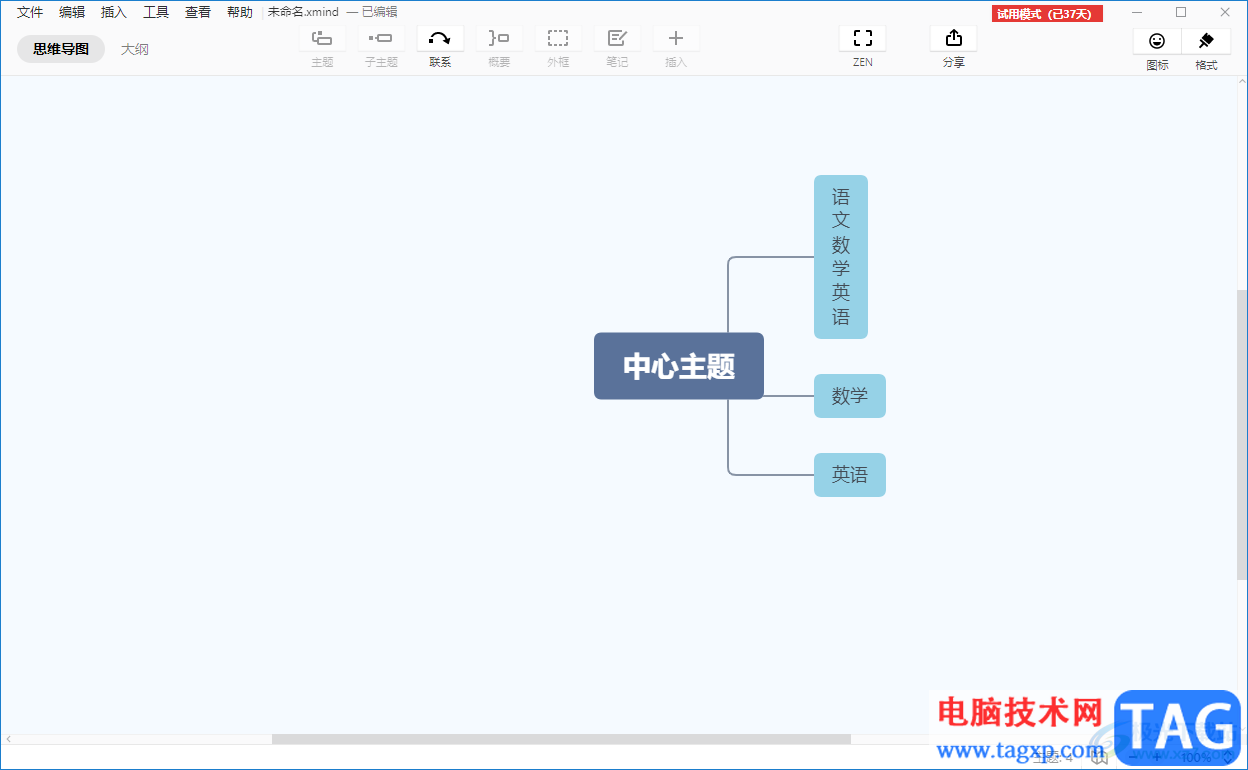1248x770 pixels.
Task: Open the 编辑 menu
Action: [x=72, y=12]
